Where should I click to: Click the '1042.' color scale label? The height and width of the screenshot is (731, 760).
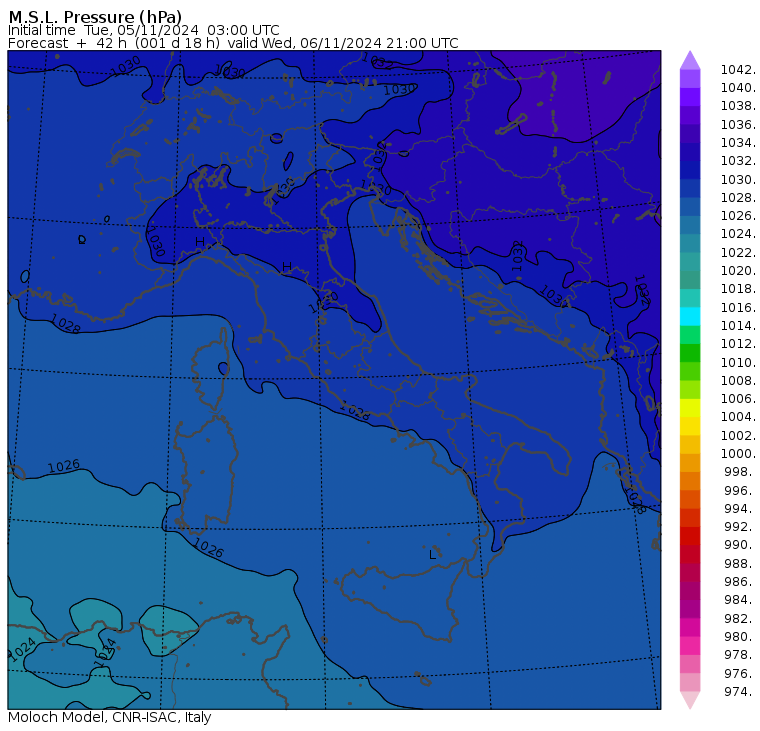coord(738,70)
